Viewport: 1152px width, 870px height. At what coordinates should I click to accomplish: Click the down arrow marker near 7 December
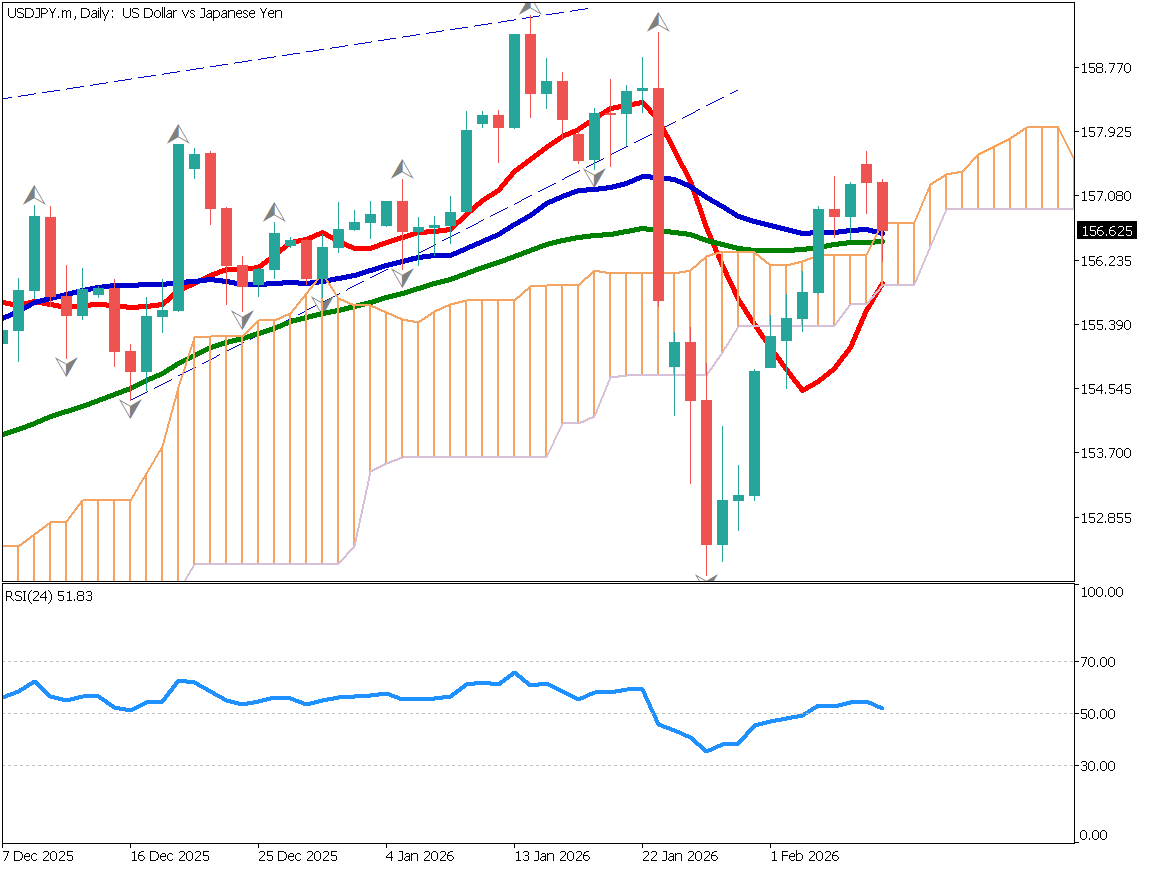coord(65,365)
